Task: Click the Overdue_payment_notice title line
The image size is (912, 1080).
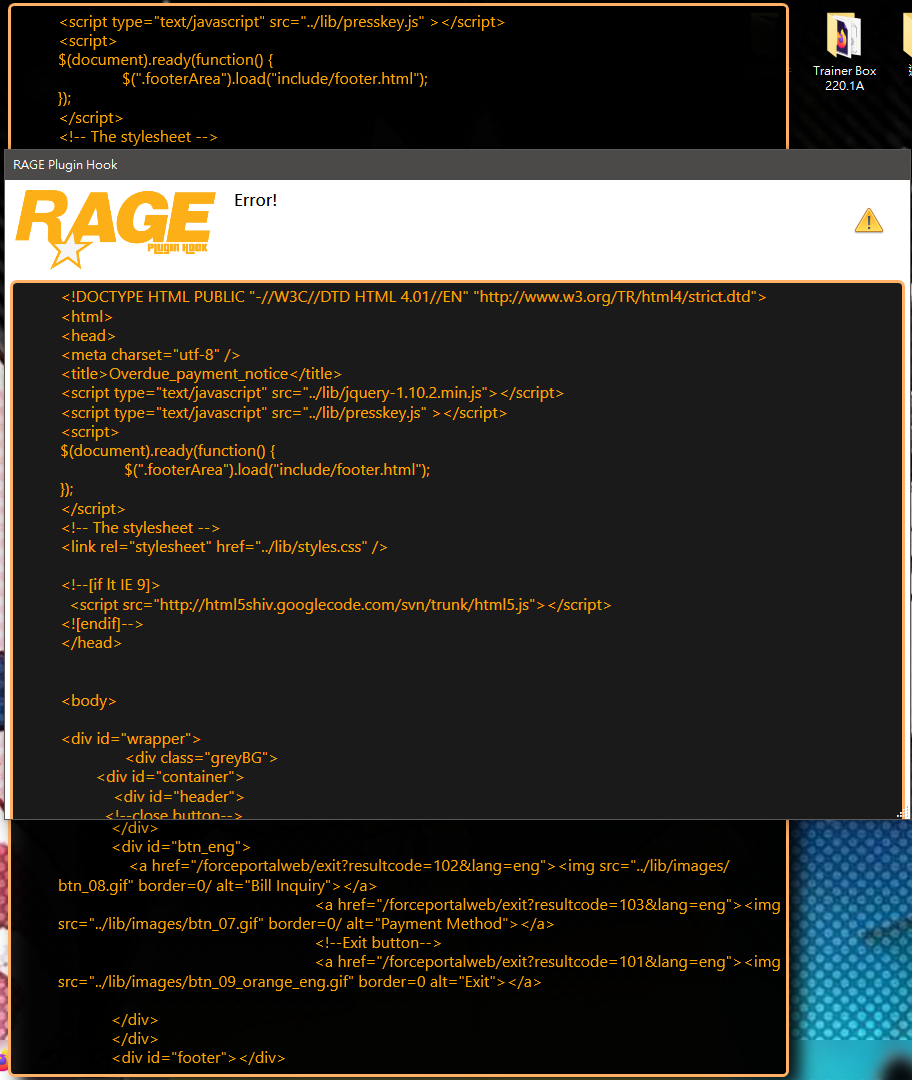Action: 201,374
